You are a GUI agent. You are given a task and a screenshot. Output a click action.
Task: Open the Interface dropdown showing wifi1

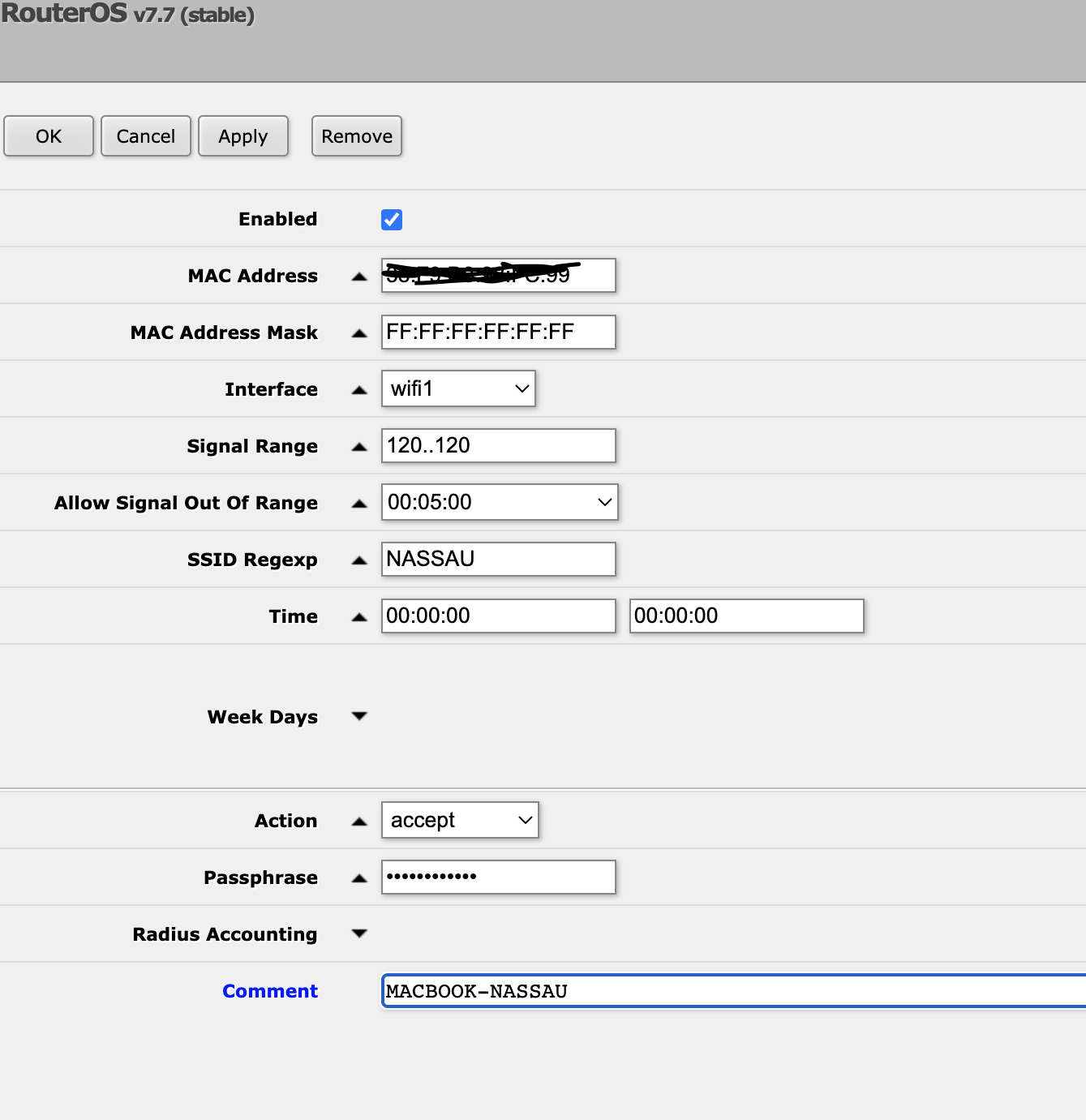[x=458, y=388]
